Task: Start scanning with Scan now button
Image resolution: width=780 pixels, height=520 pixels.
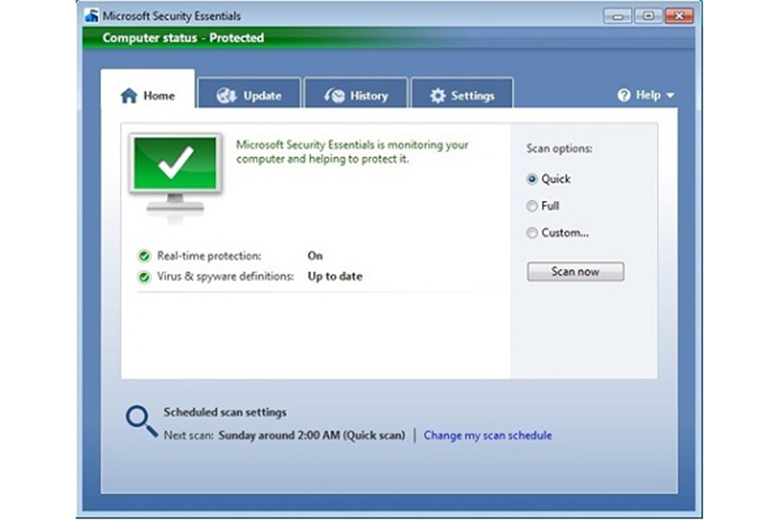Action: [x=576, y=272]
